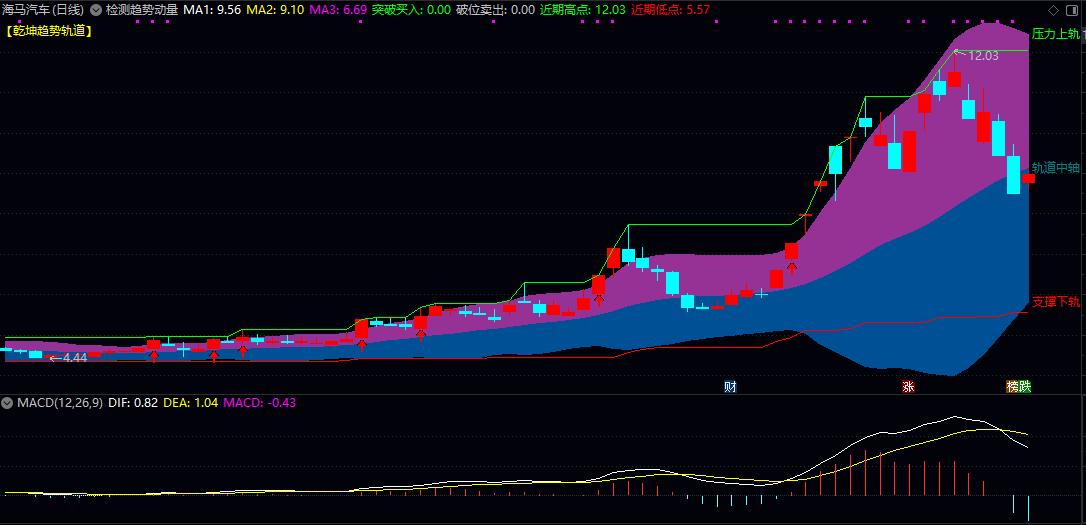Open dropdown arrow beside 检测趋势动量 indicator
Image resolution: width=1086 pixels, height=525 pixels.
point(96,9)
